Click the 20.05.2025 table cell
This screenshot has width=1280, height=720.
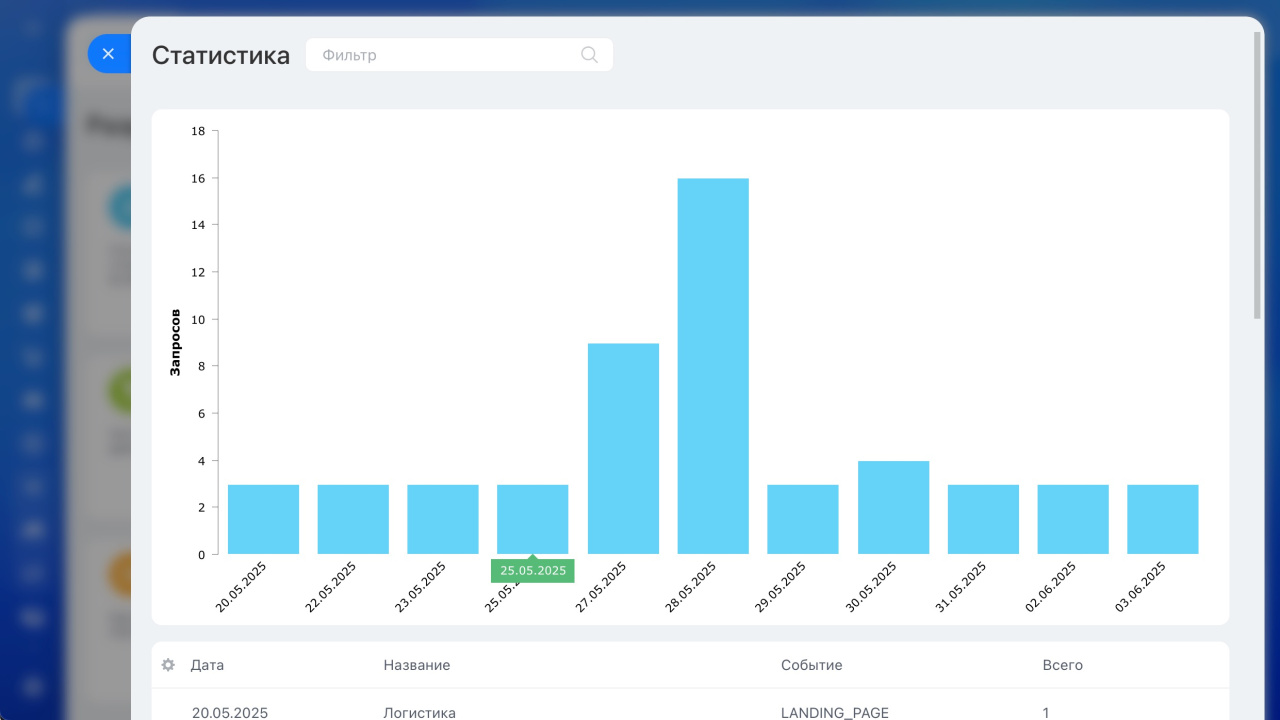230,713
